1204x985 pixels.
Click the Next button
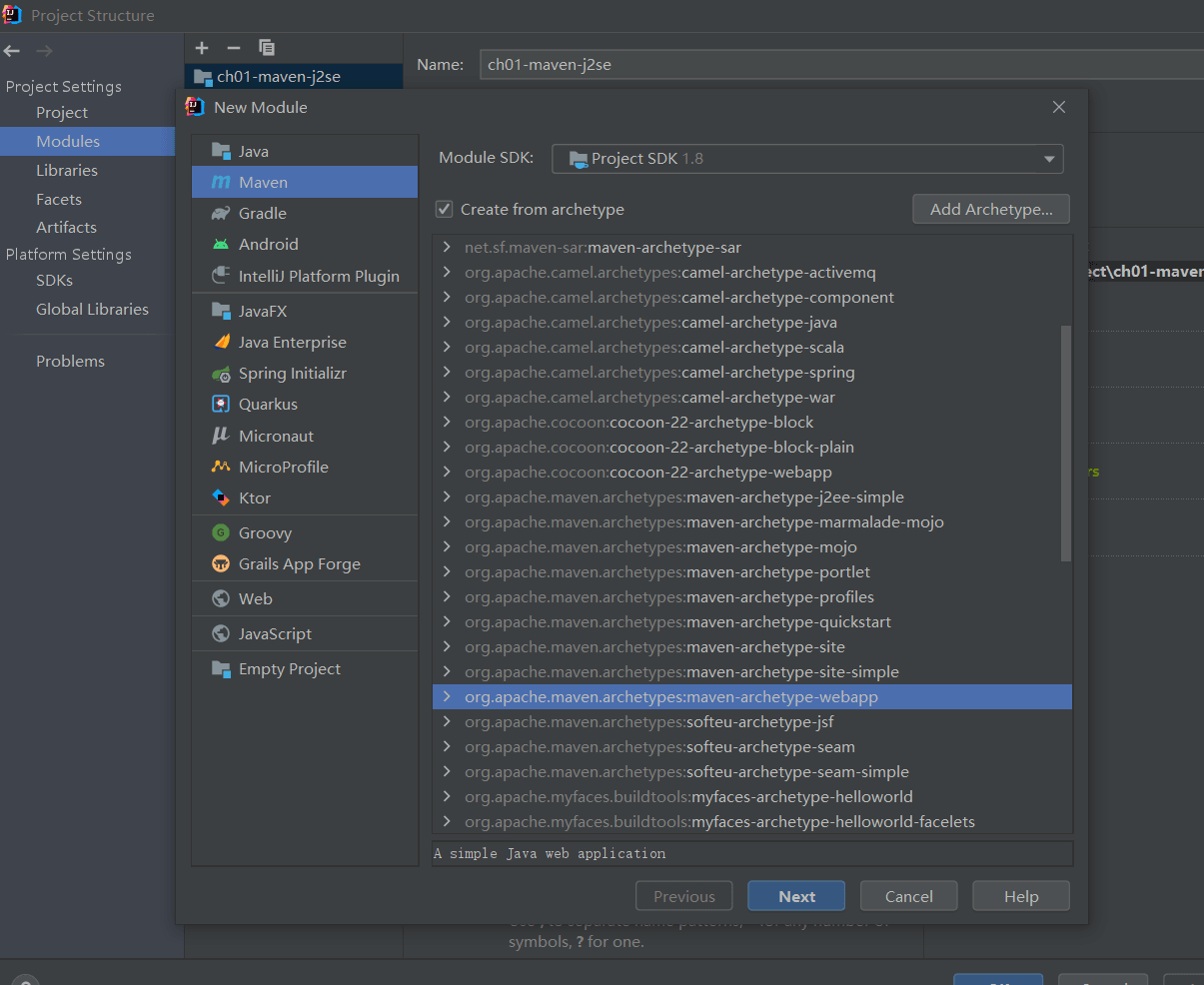(796, 896)
